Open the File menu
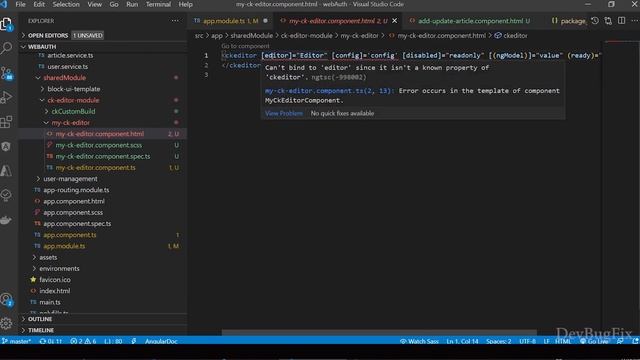This screenshot has height=360, width=640. (20, 4)
